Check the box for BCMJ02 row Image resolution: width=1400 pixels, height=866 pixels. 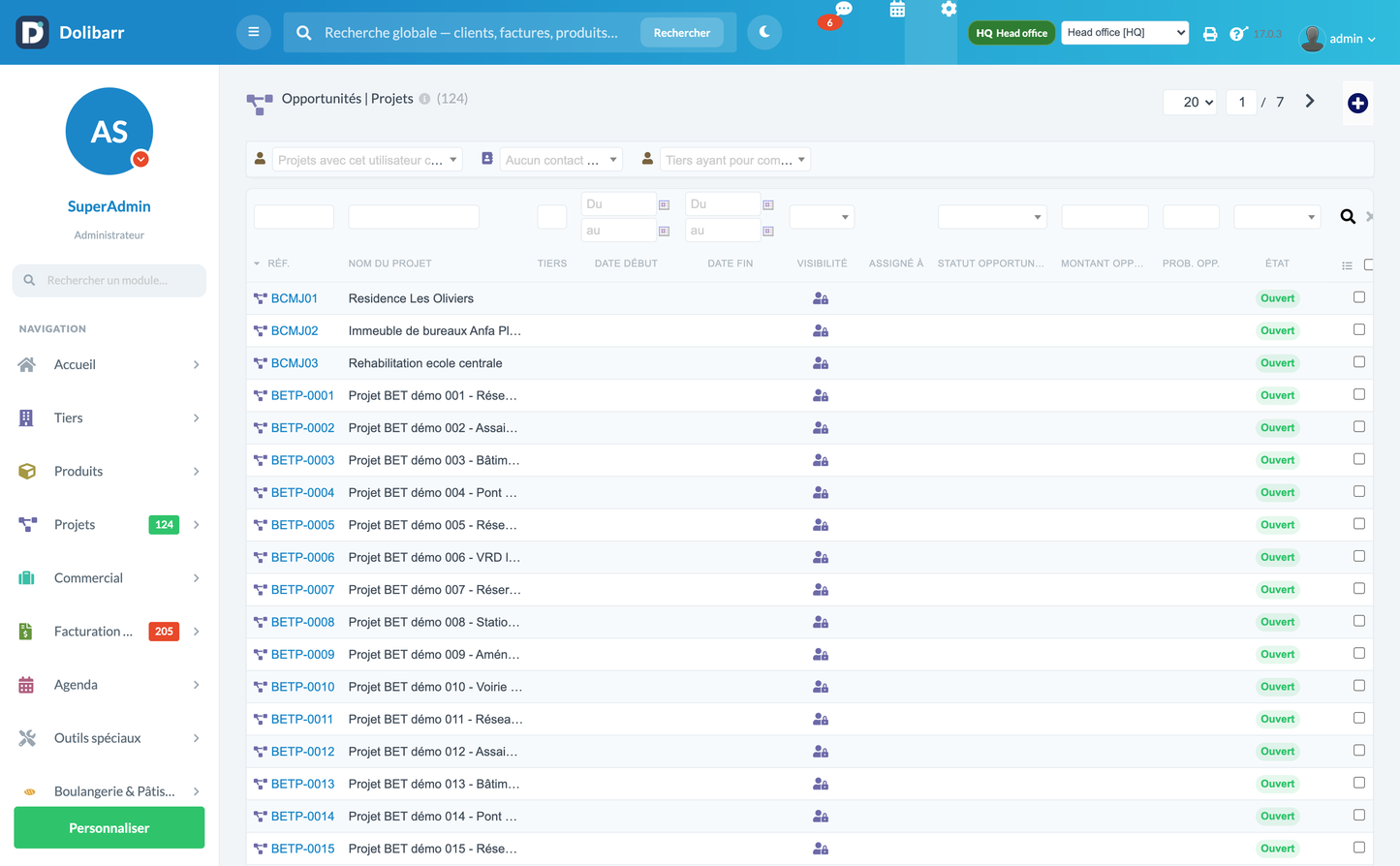[1359, 329]
